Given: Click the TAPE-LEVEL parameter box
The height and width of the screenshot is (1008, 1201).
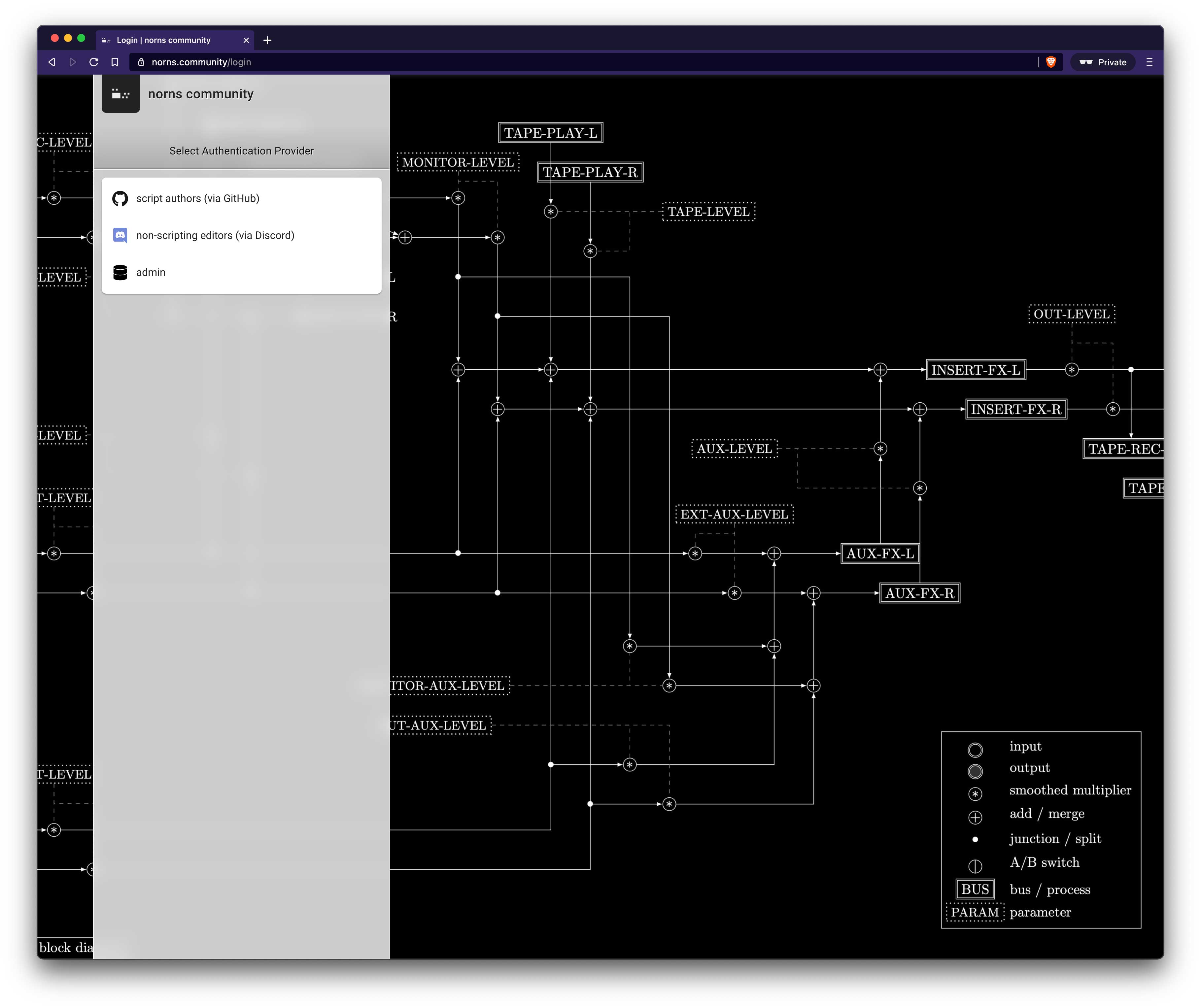Looking at the screenshot, I should [x=708, y=212].
